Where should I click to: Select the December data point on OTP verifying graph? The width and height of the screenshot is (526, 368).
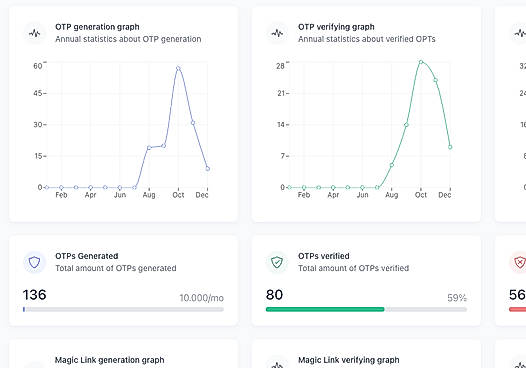tap(450, 147)
